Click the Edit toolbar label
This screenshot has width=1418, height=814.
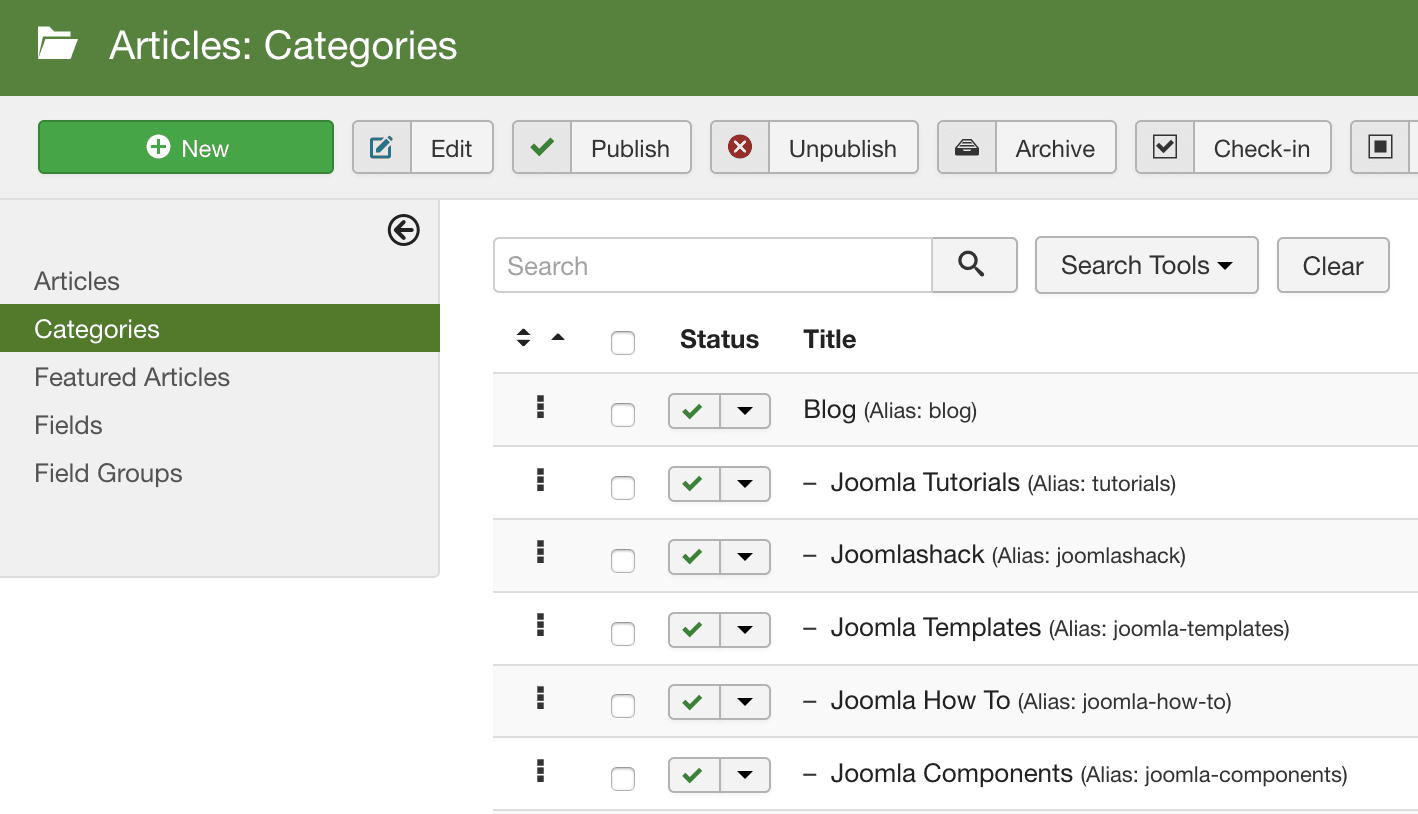click(x=451, y=148)
